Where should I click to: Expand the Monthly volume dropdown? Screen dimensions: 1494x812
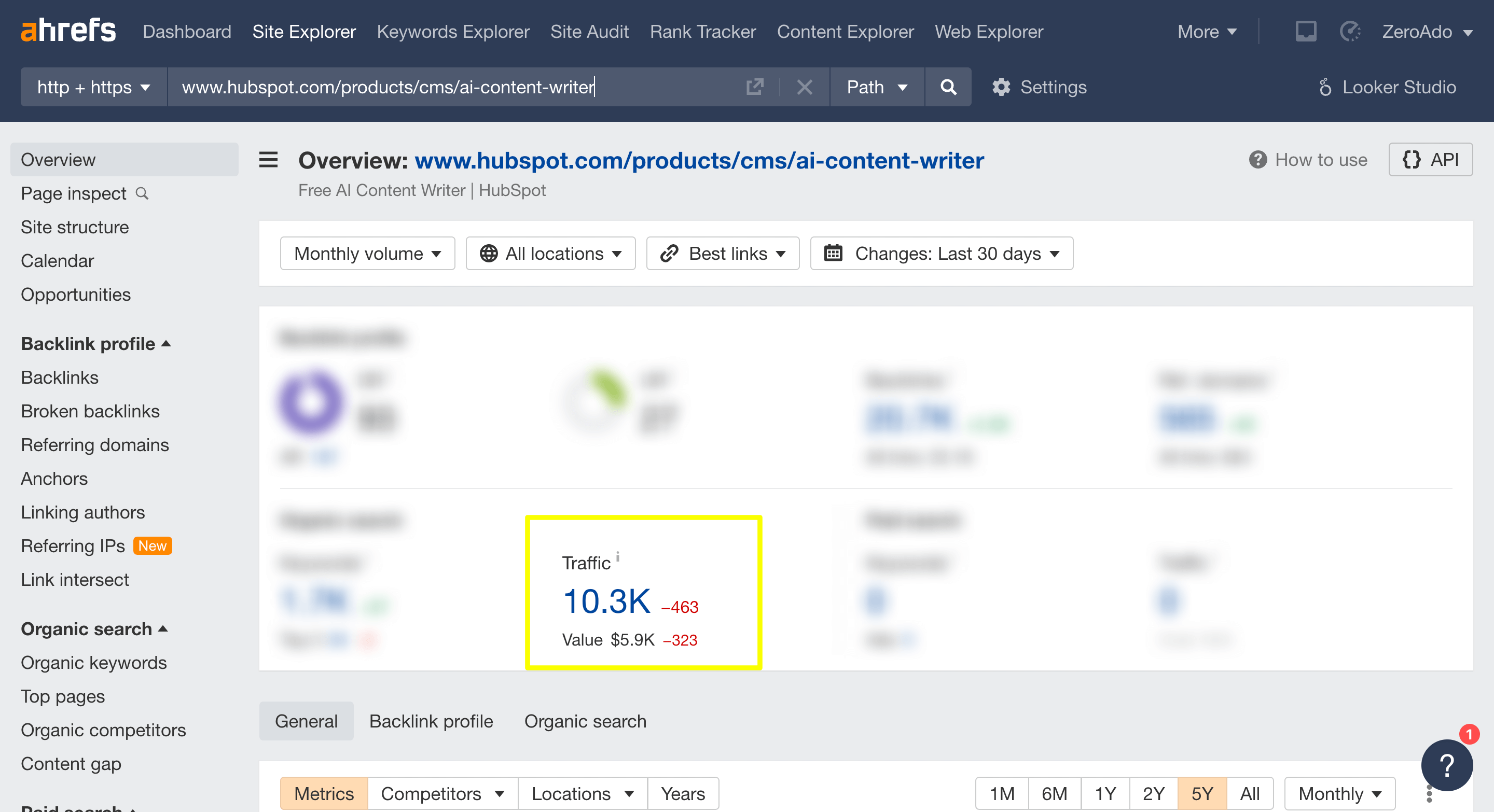pyautogui.click(x=367, y=253)
